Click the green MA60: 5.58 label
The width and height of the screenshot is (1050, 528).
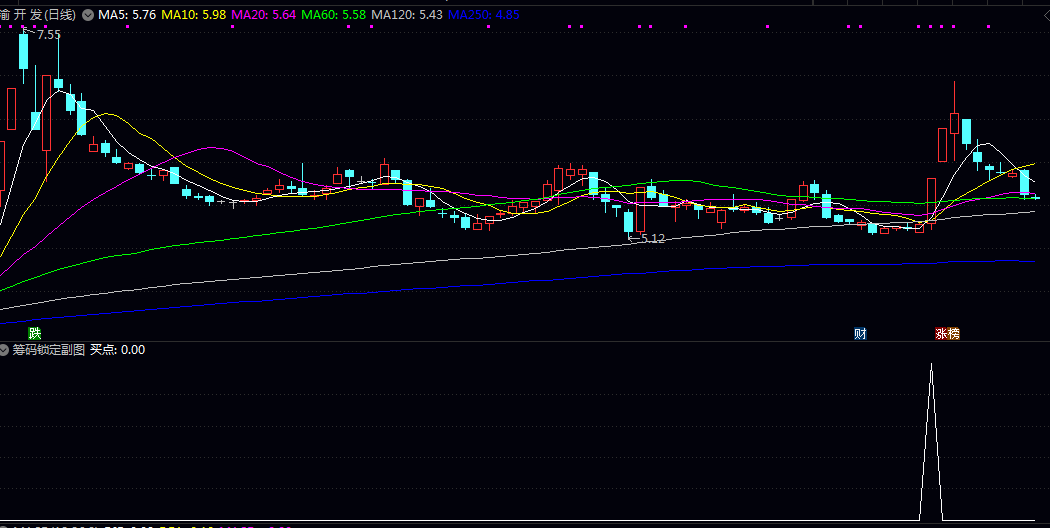click(335, 15)
